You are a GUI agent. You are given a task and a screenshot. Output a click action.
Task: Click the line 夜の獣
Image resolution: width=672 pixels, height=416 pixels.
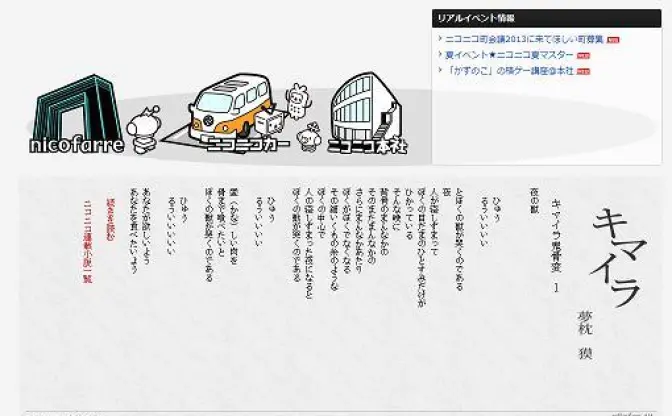(533, 201)
